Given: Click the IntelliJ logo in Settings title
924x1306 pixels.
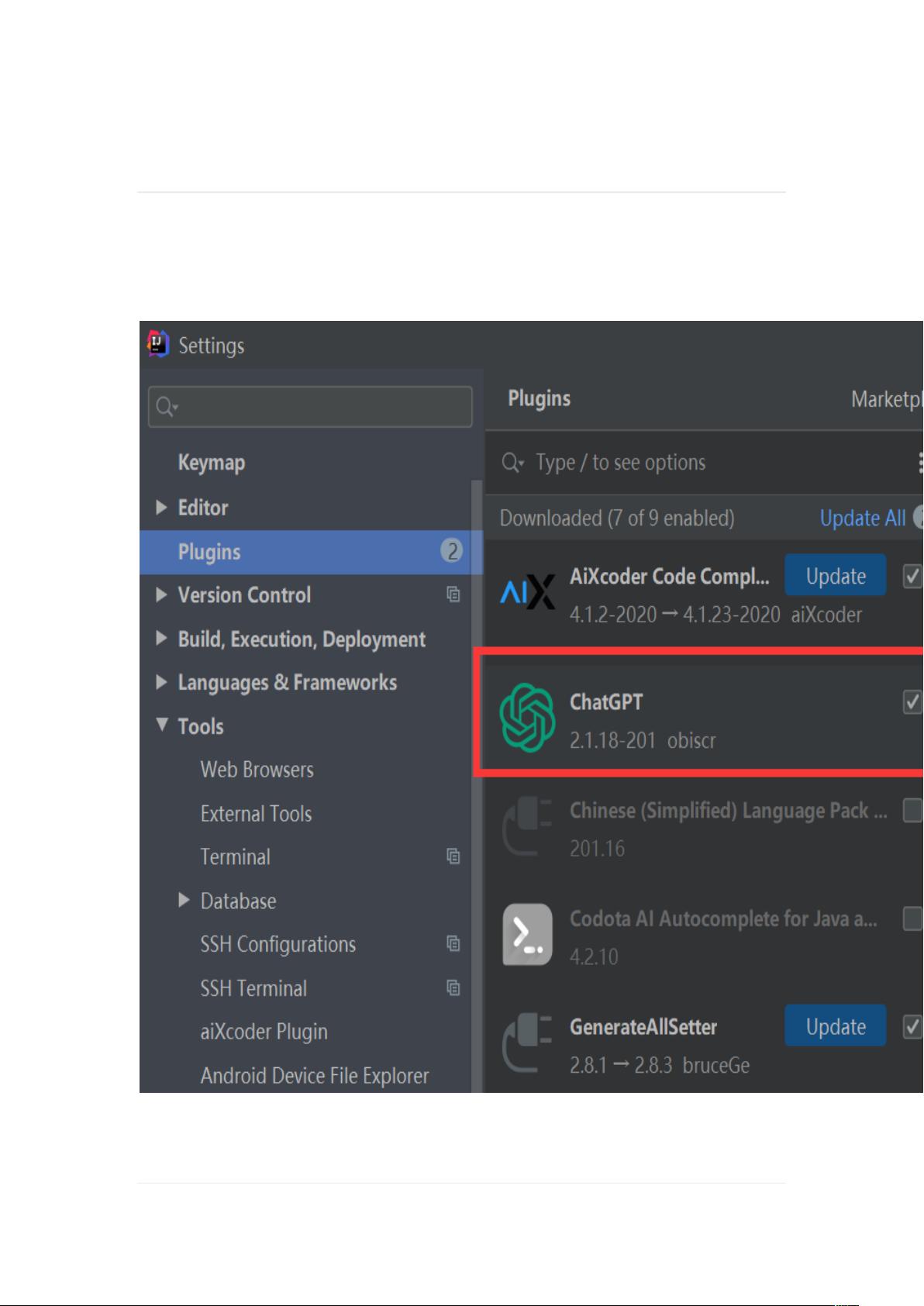Looking at the screenshot, I should click(158, 344).
